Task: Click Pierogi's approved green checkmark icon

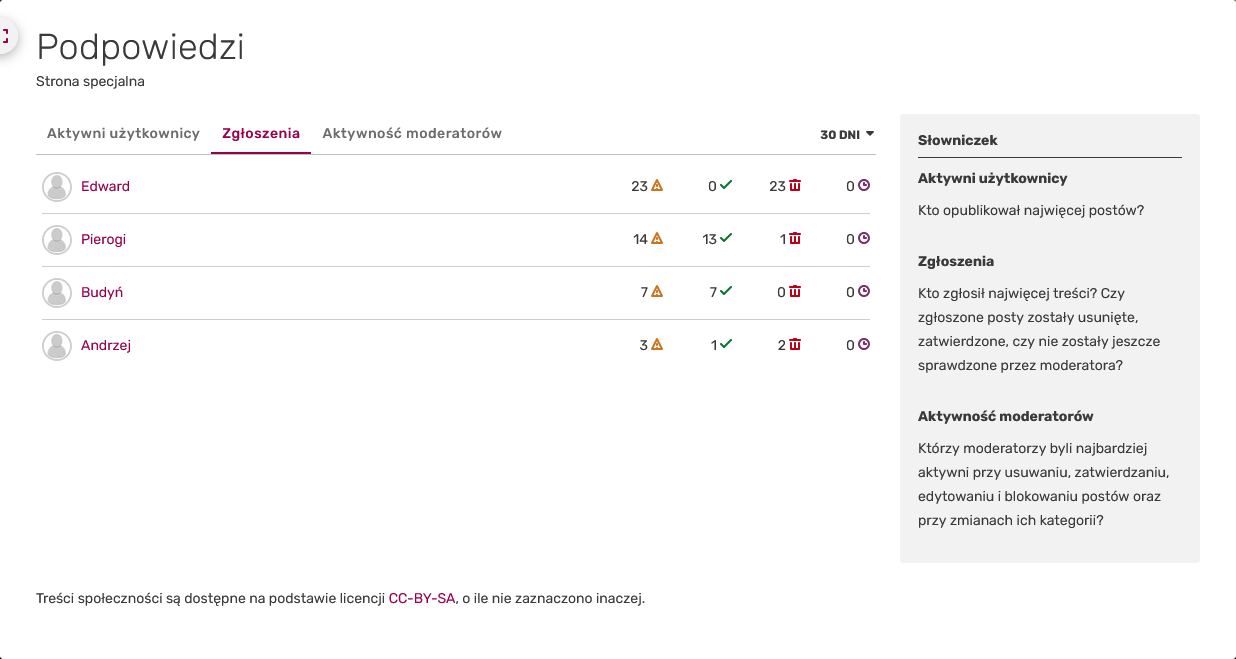Action: coord(726,239)
